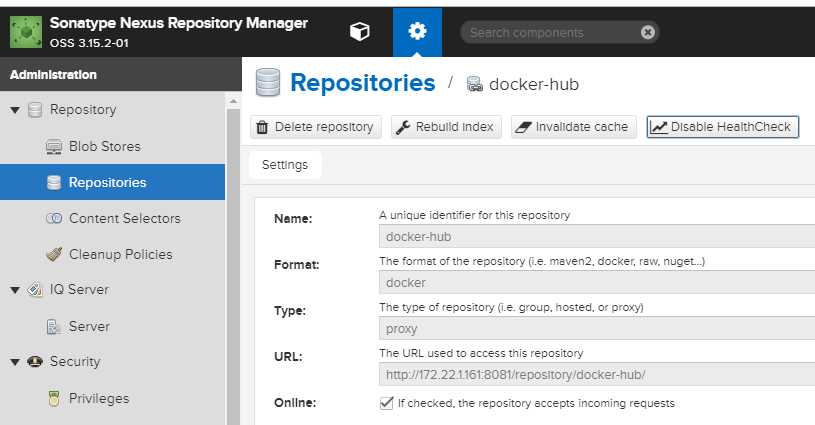Click the Invalidate cache button

[574, 127]
